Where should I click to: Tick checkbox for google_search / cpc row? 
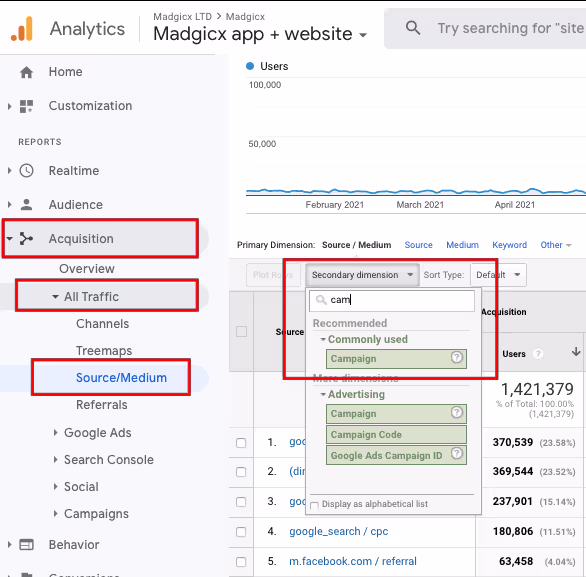pos(241,532)
